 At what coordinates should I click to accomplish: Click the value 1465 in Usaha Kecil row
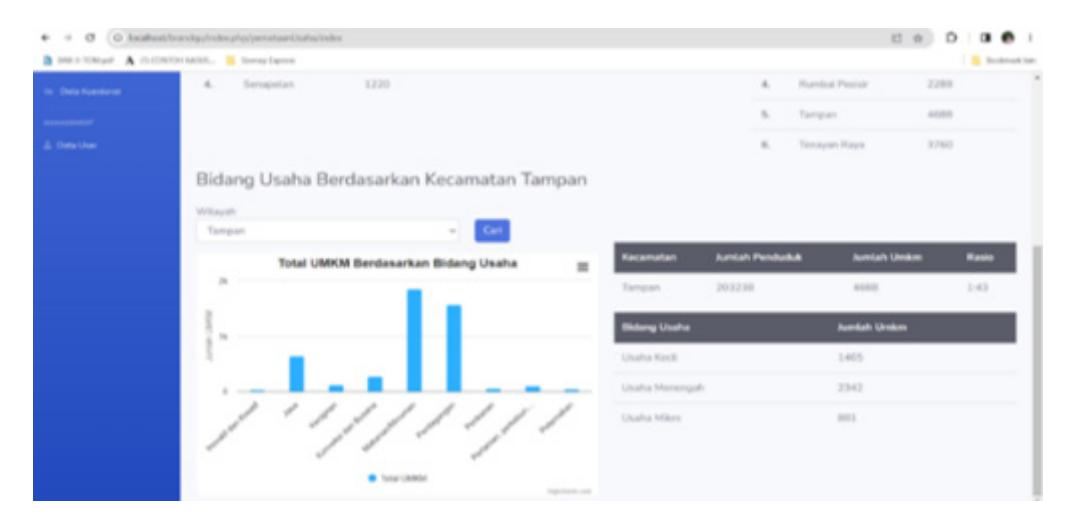[851, 358]
